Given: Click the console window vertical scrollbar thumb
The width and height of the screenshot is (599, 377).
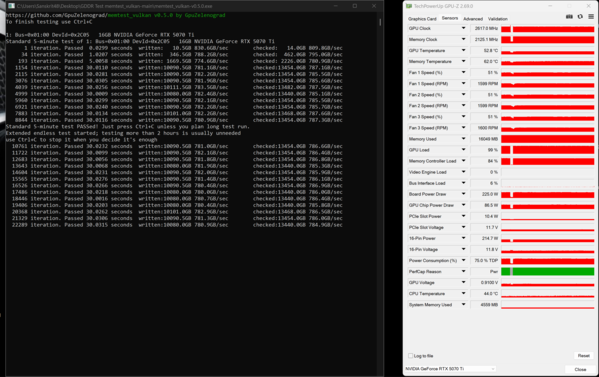Looking at the screenshot, I should click(380, 22).
